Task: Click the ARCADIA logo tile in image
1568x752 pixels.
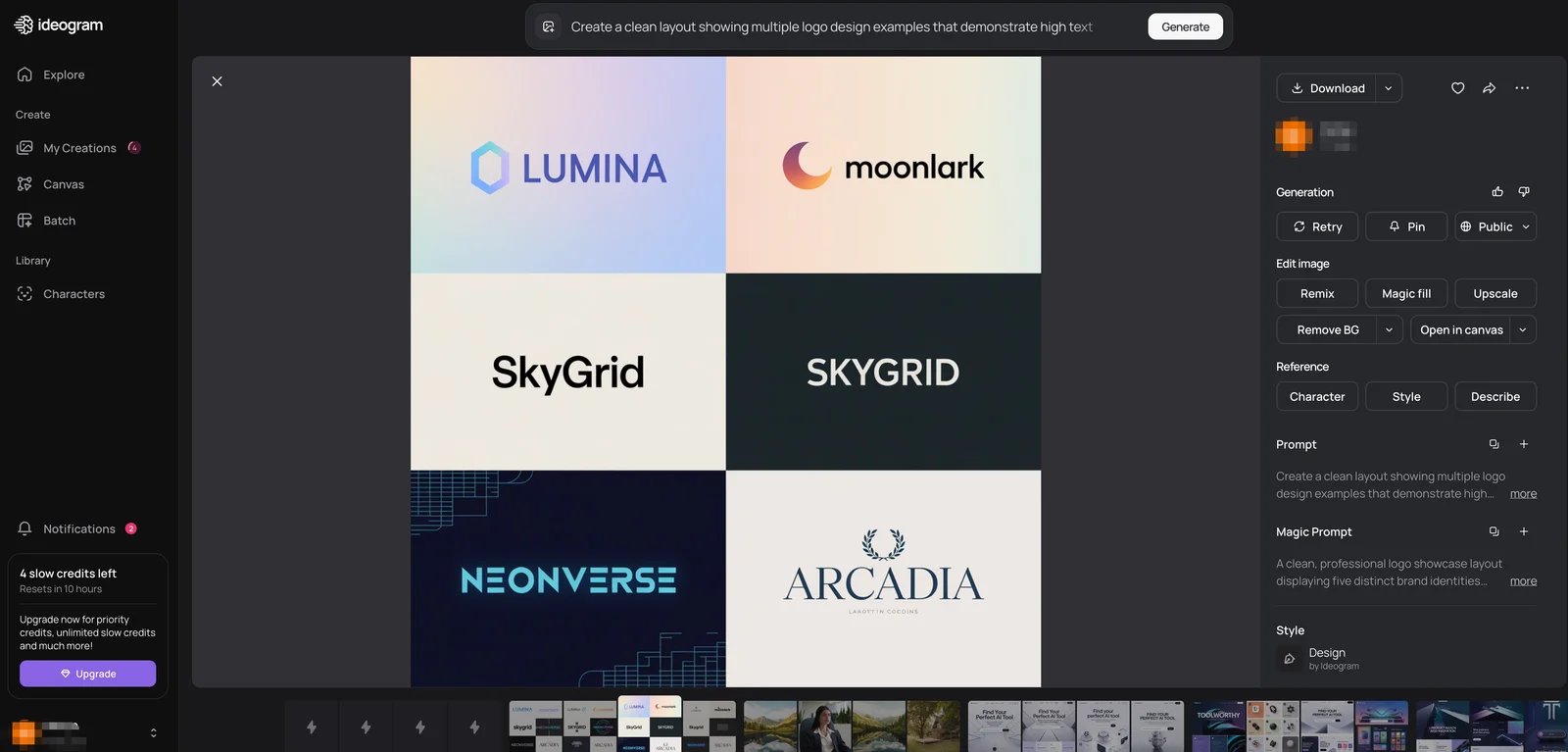Action: 883,578
